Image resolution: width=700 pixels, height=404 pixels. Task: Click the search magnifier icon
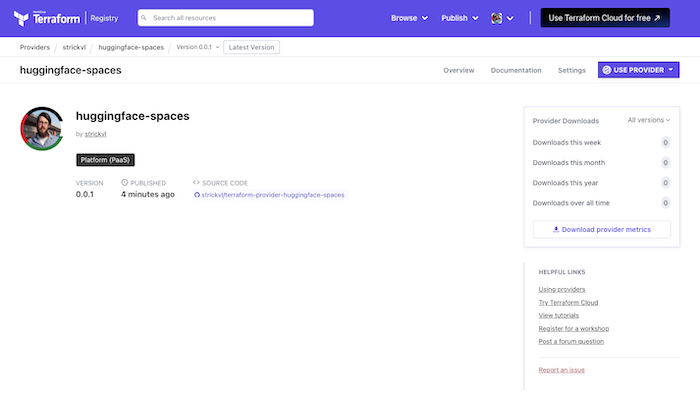(x=146, y=18)
